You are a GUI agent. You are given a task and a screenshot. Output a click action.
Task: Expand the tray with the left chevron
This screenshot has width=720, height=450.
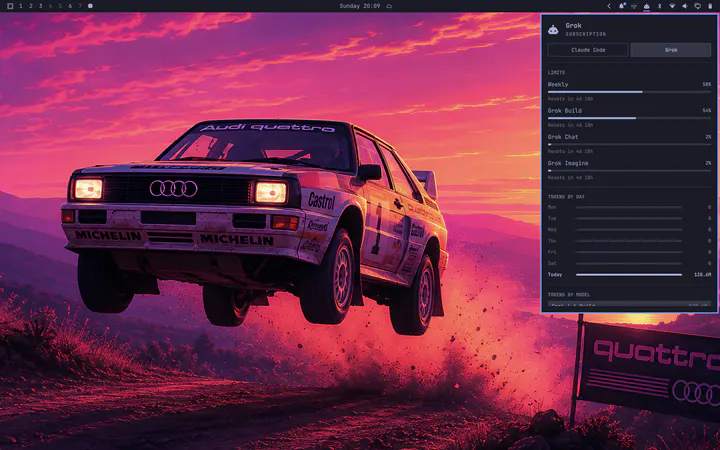[x=609, y=6]
